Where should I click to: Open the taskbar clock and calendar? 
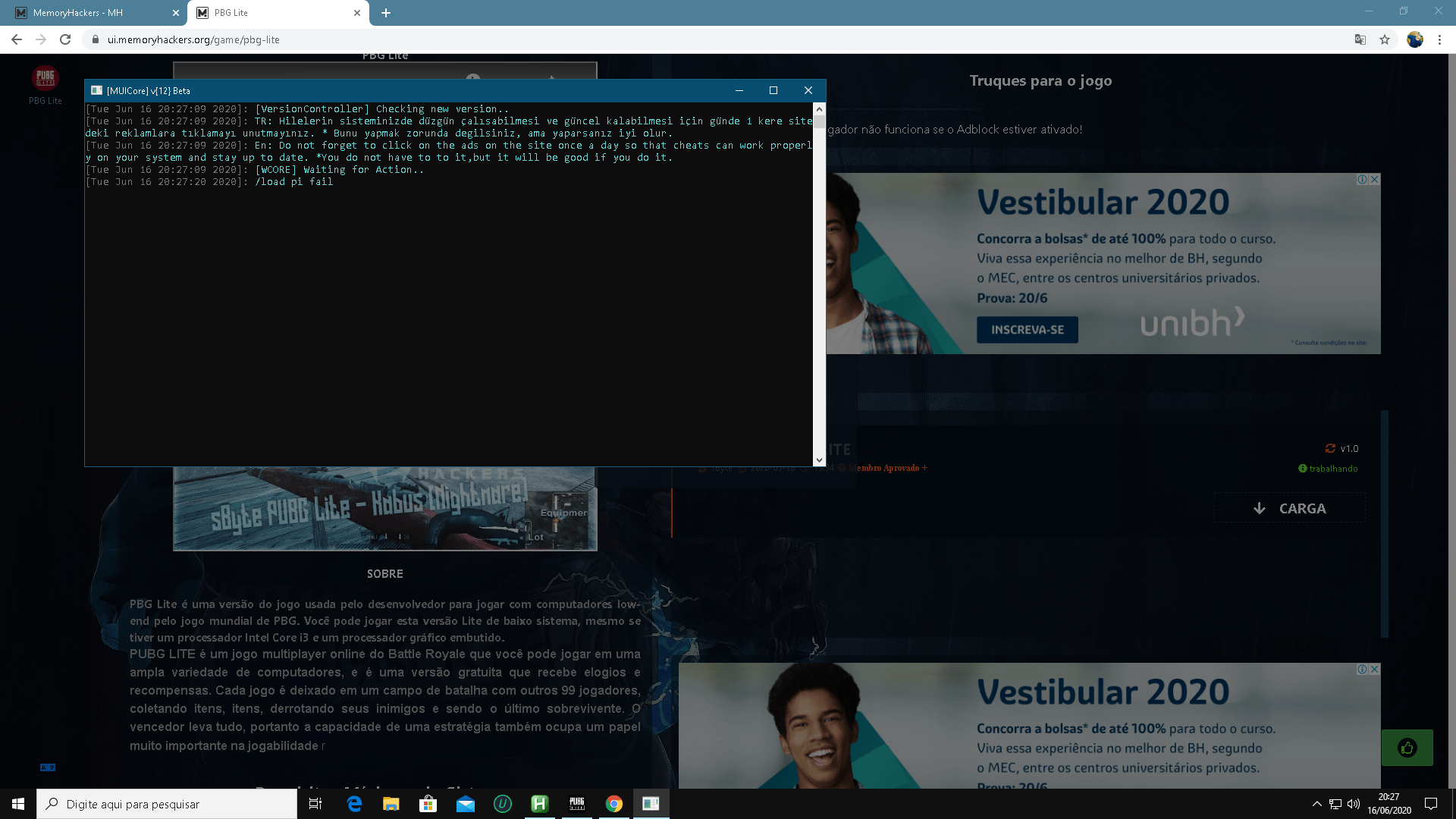tap(1389, 804)
